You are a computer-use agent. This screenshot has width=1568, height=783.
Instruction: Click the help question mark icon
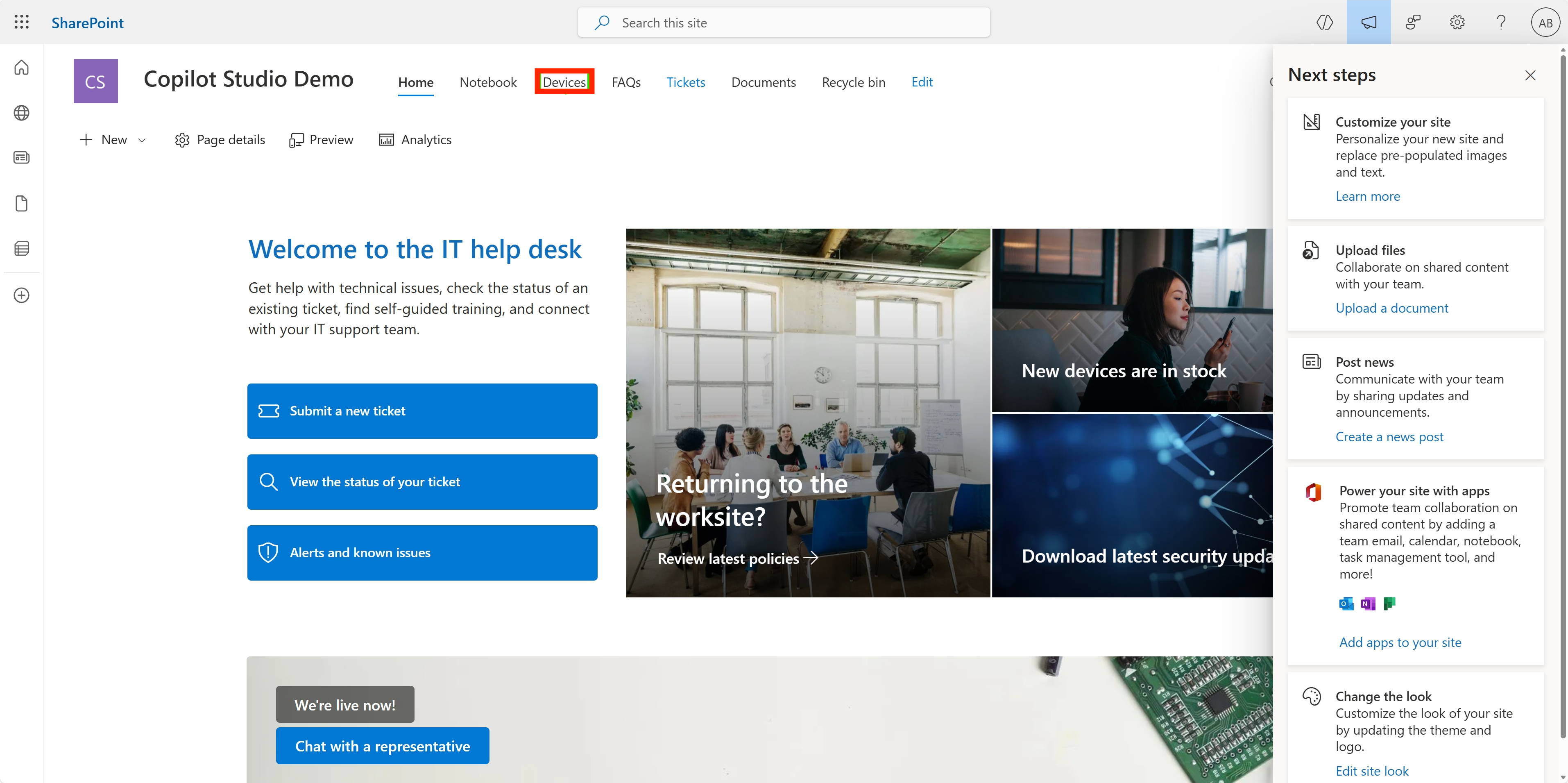tap(1501, 23)
